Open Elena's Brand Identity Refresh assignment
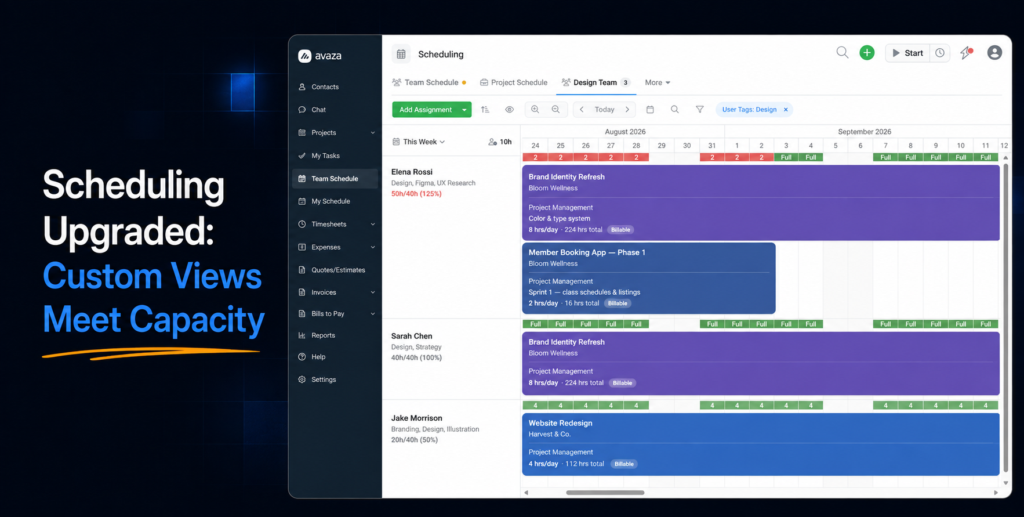1024x517 pixels. coord(761,202)
